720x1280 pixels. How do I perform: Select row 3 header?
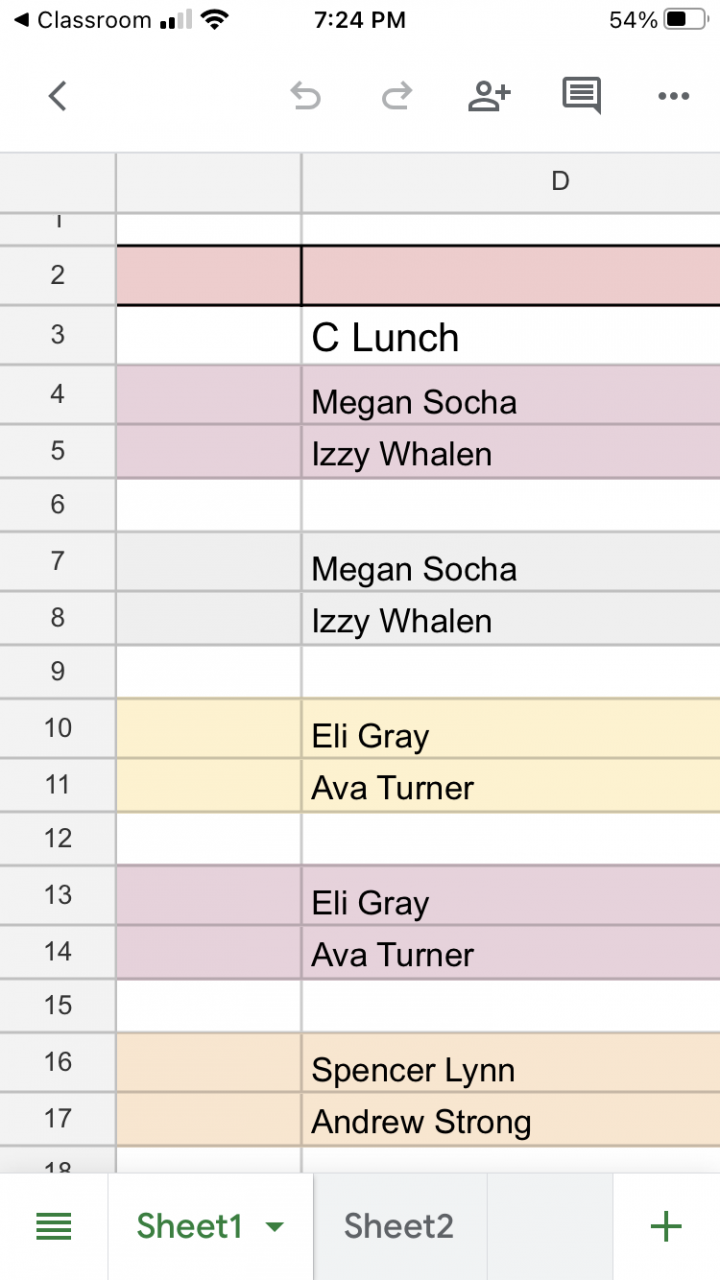(58, 334)
